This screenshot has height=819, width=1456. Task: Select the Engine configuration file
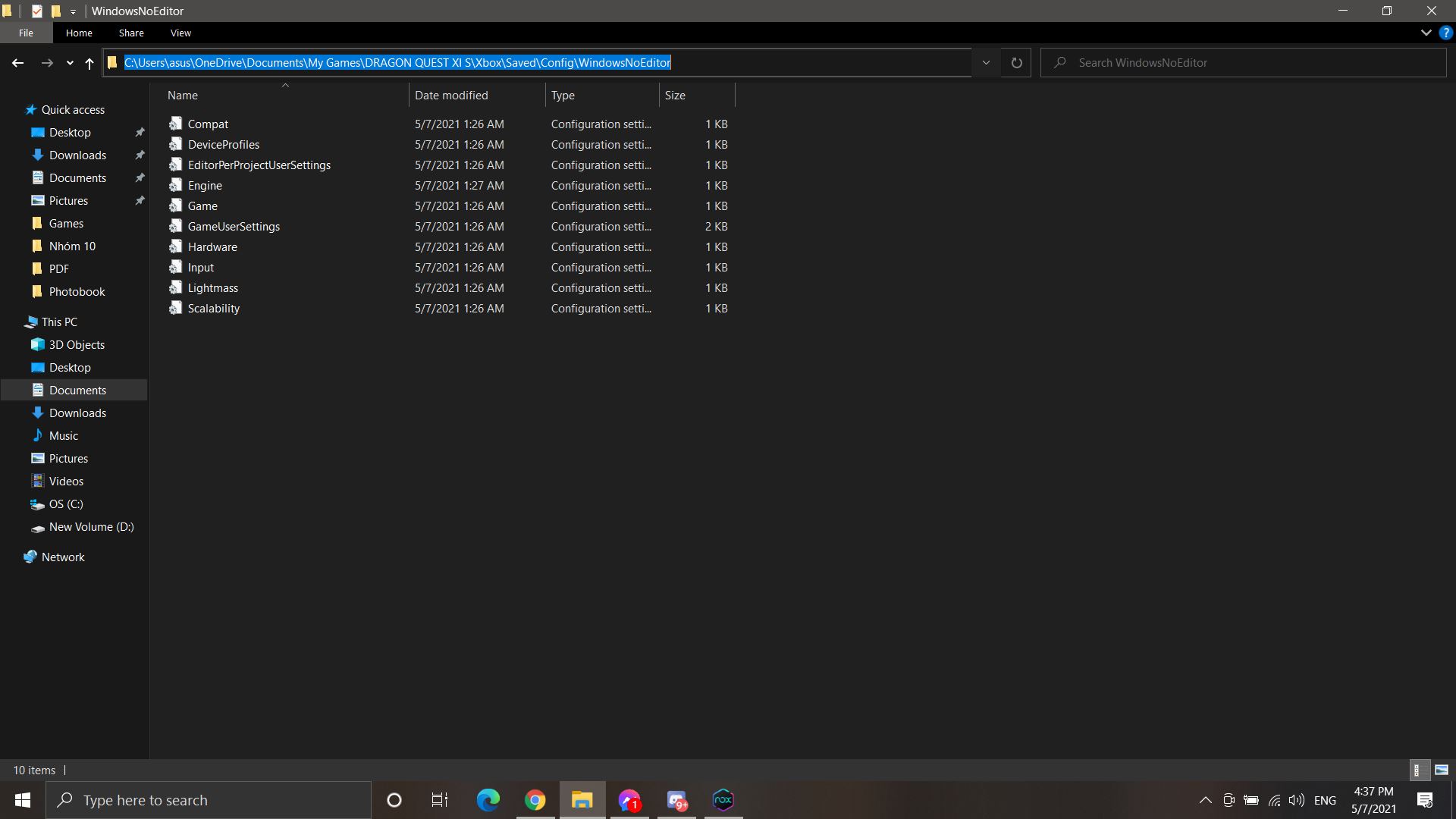pyautogui.click(x=205, y=186)
